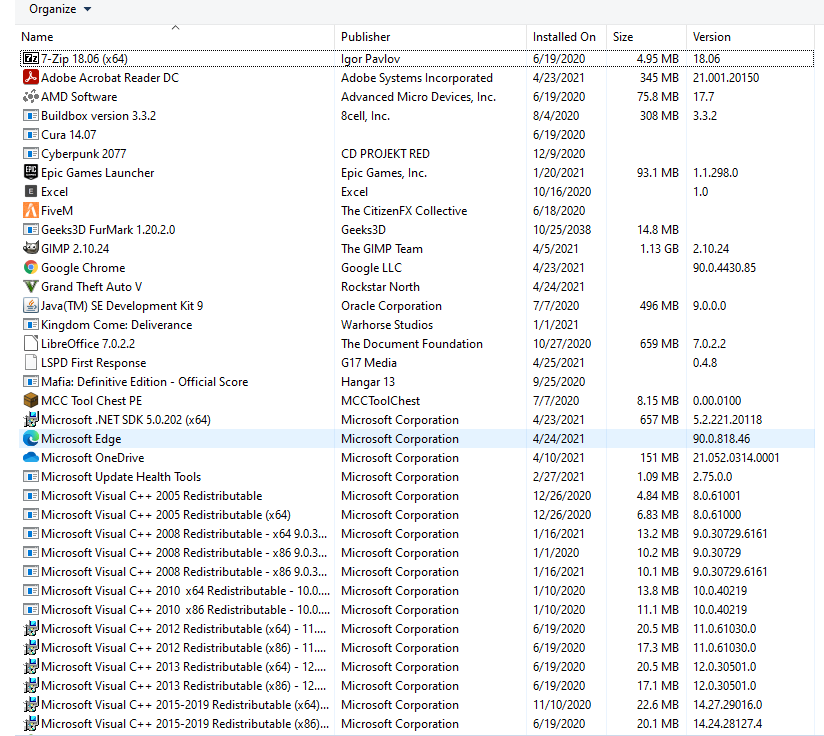Select Google Chrome program name
Screen dimensions: 824x736
click(x=83, y=268)
